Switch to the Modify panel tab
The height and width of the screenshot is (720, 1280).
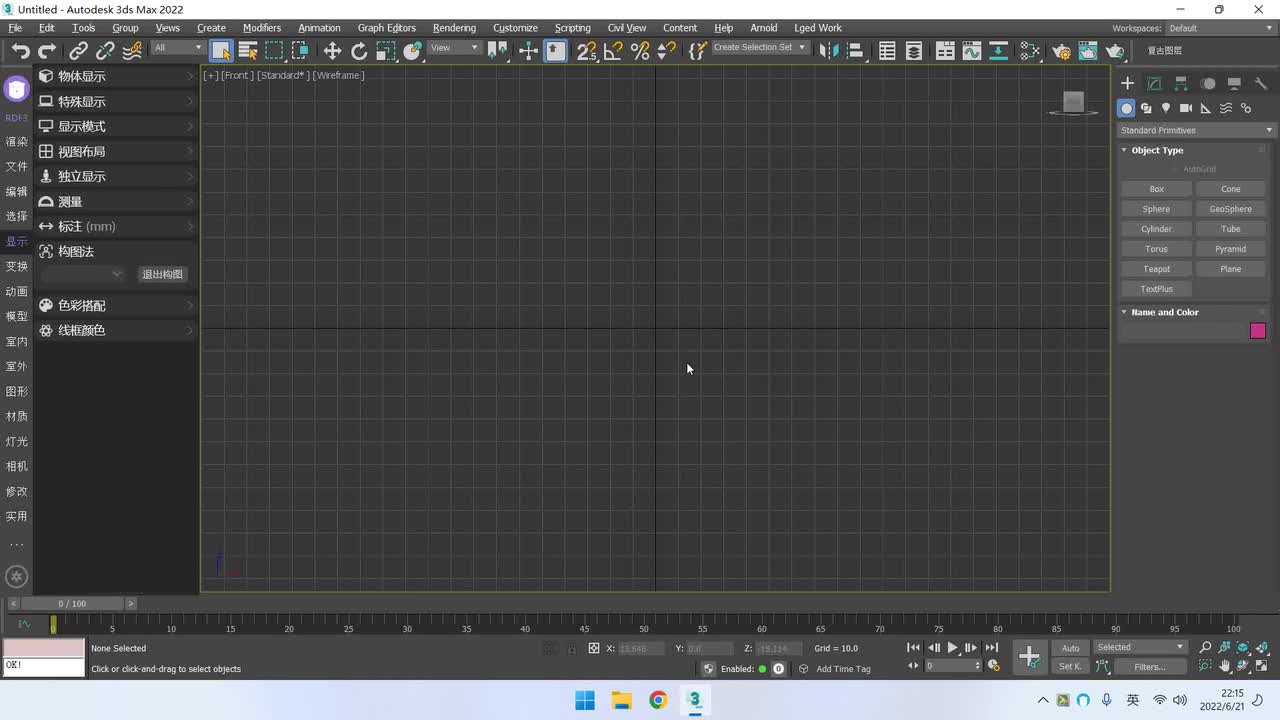(x=1154, y=84)
